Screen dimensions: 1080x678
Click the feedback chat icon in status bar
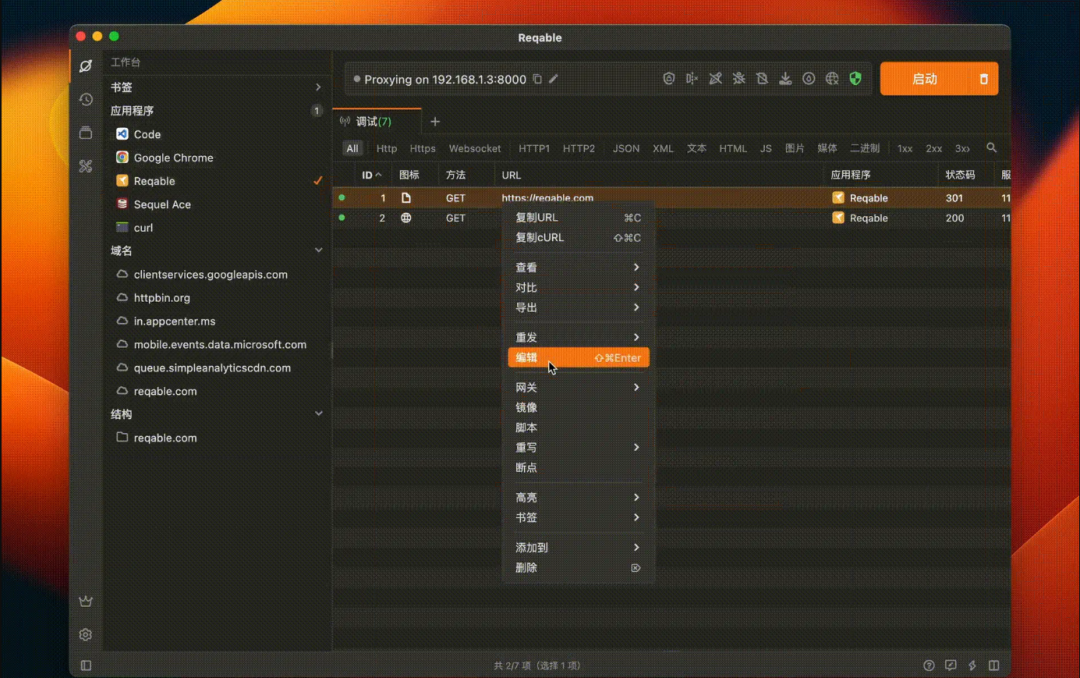[x=951, y=666]
